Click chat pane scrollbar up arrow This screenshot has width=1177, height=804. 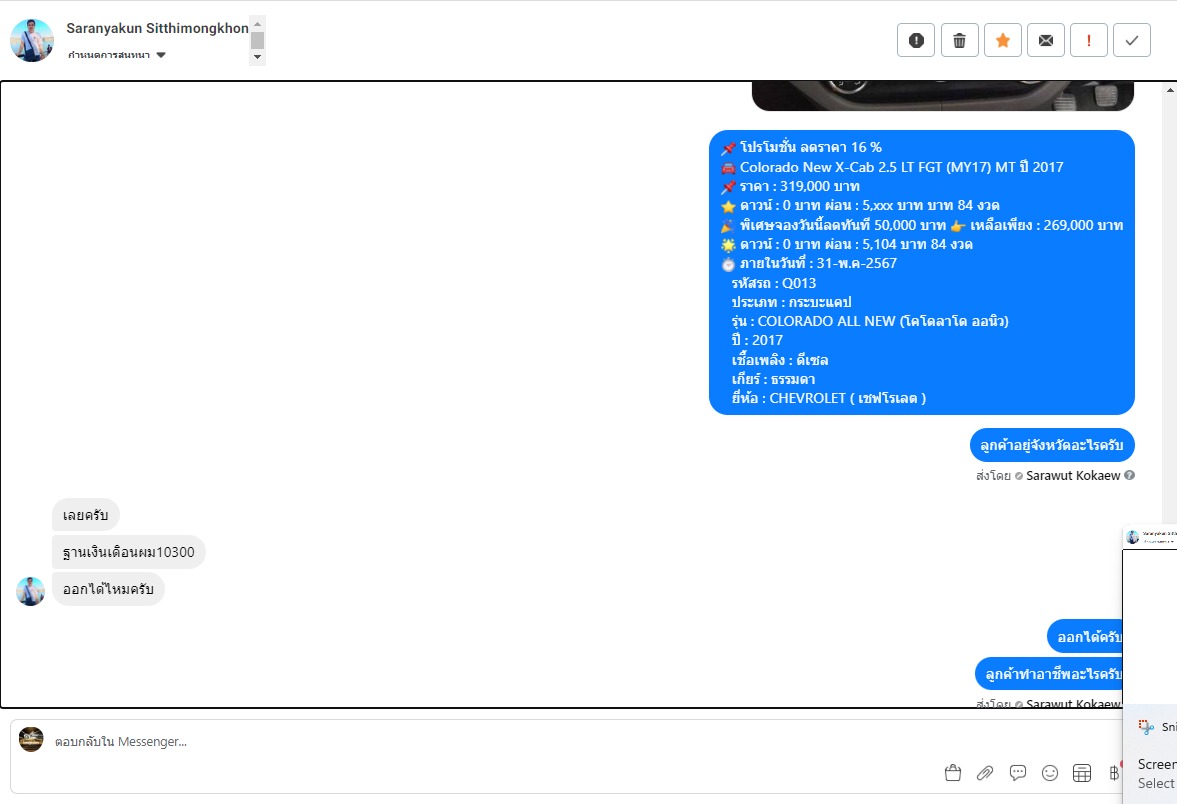click(x=1170, y=90)
